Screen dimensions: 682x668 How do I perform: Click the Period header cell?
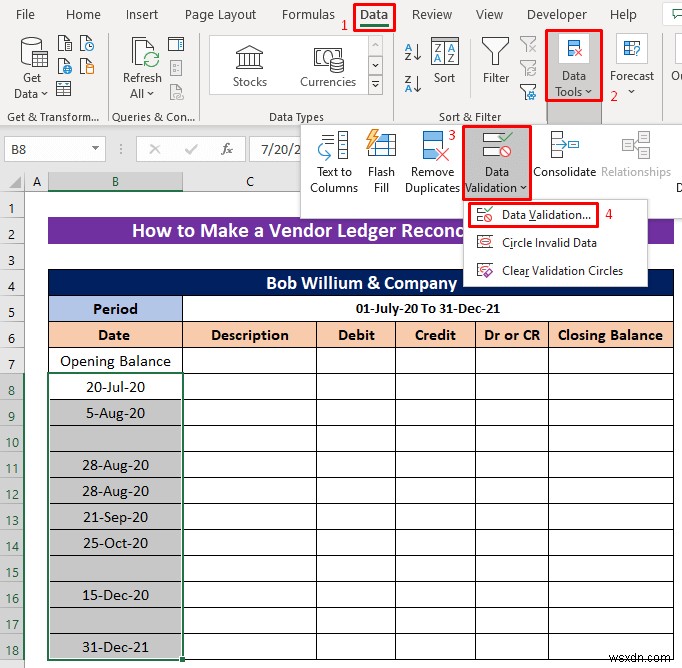(x=115, y=309)
